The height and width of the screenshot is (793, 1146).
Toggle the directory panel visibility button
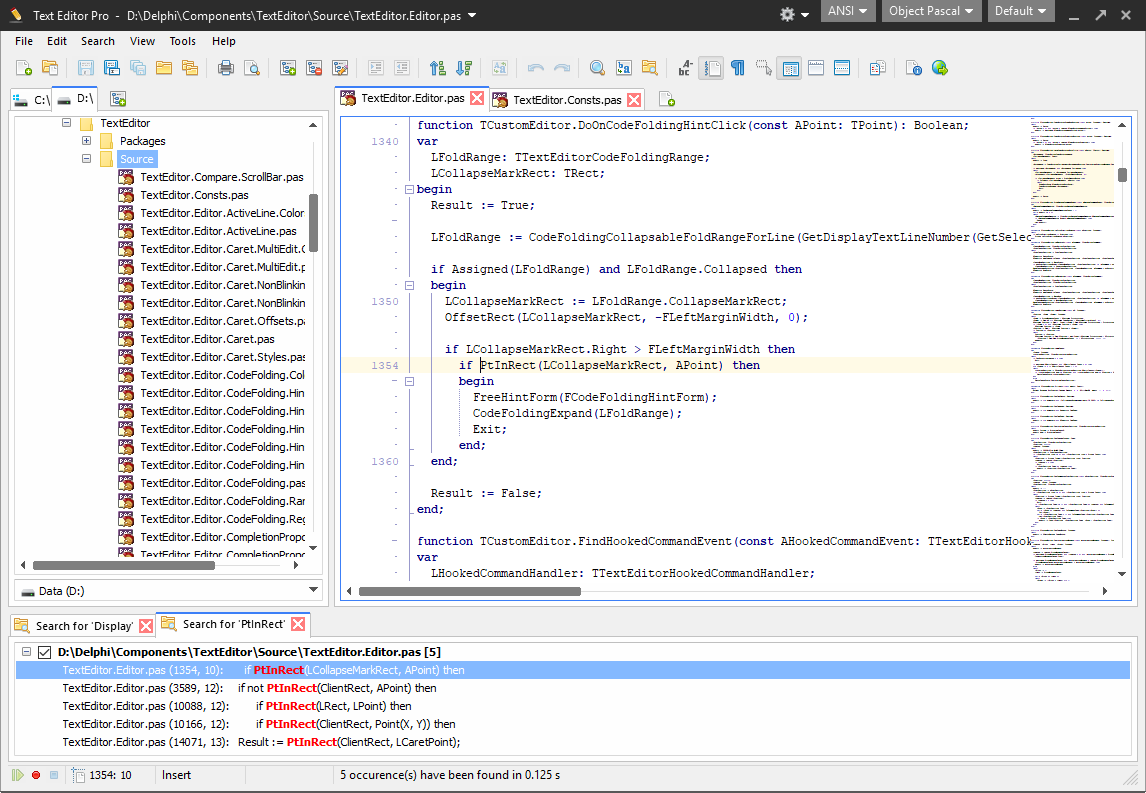click(x=790, y=68)
